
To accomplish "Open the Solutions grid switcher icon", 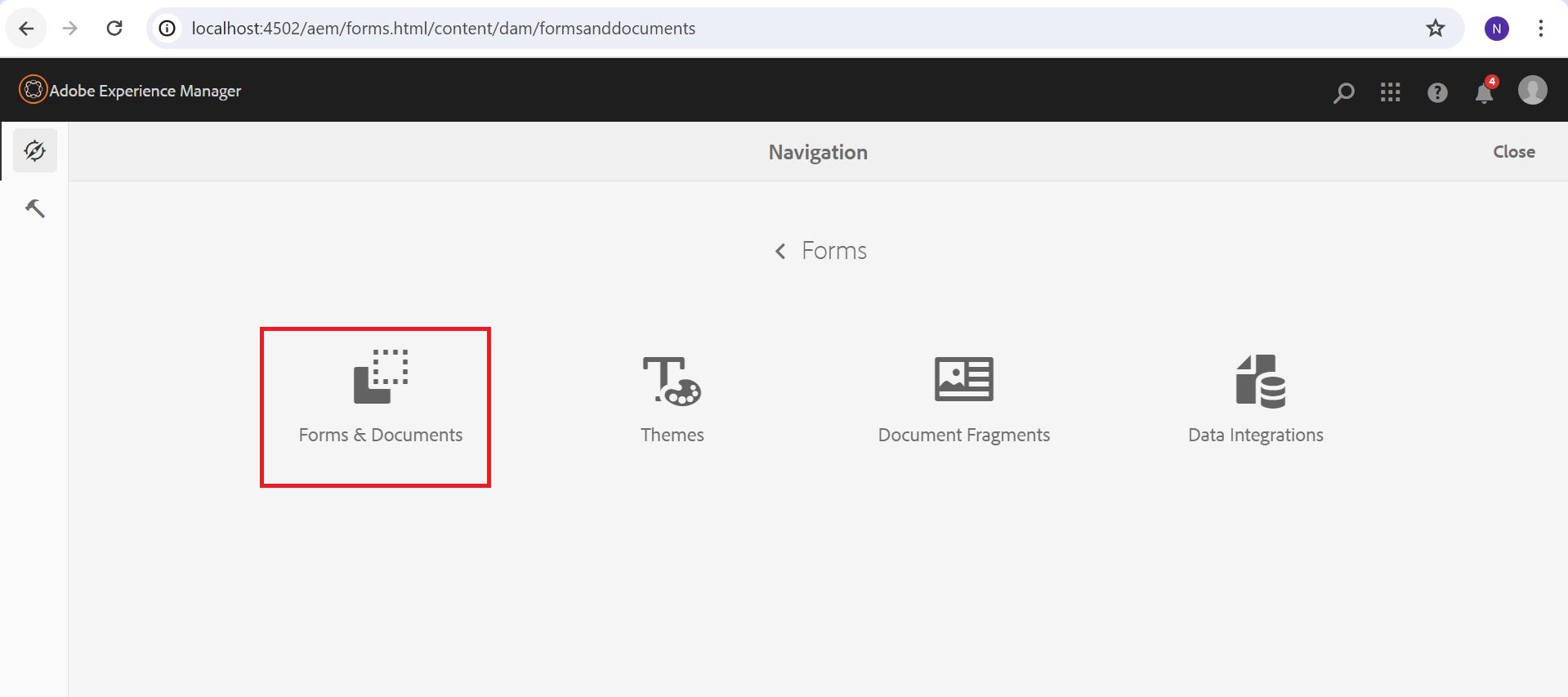I will (x=1391, y=92).
